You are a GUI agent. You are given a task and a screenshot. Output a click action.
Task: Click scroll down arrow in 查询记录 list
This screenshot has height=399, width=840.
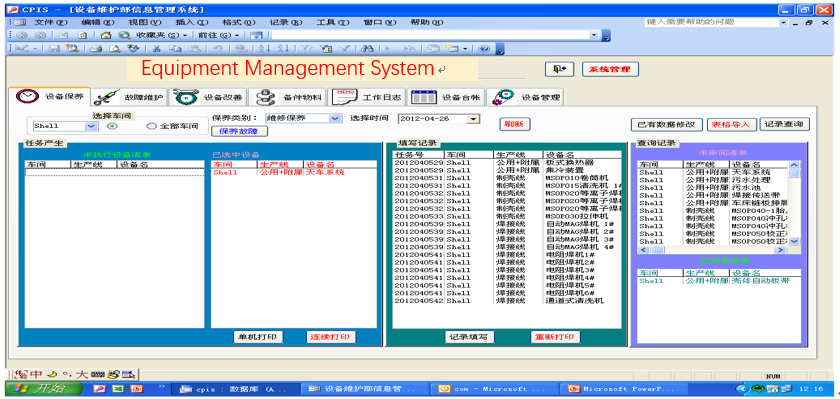coord(794,241)
